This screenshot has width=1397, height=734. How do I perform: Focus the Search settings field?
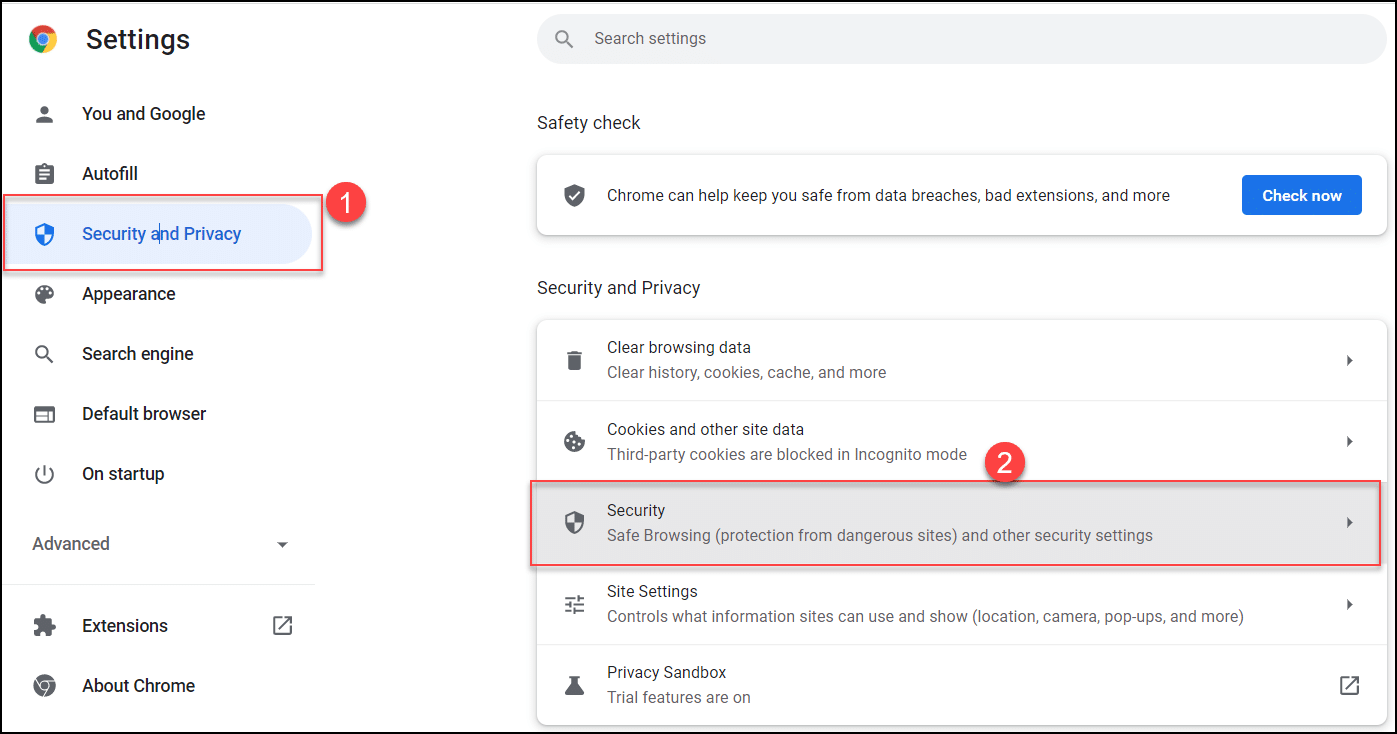960,39
